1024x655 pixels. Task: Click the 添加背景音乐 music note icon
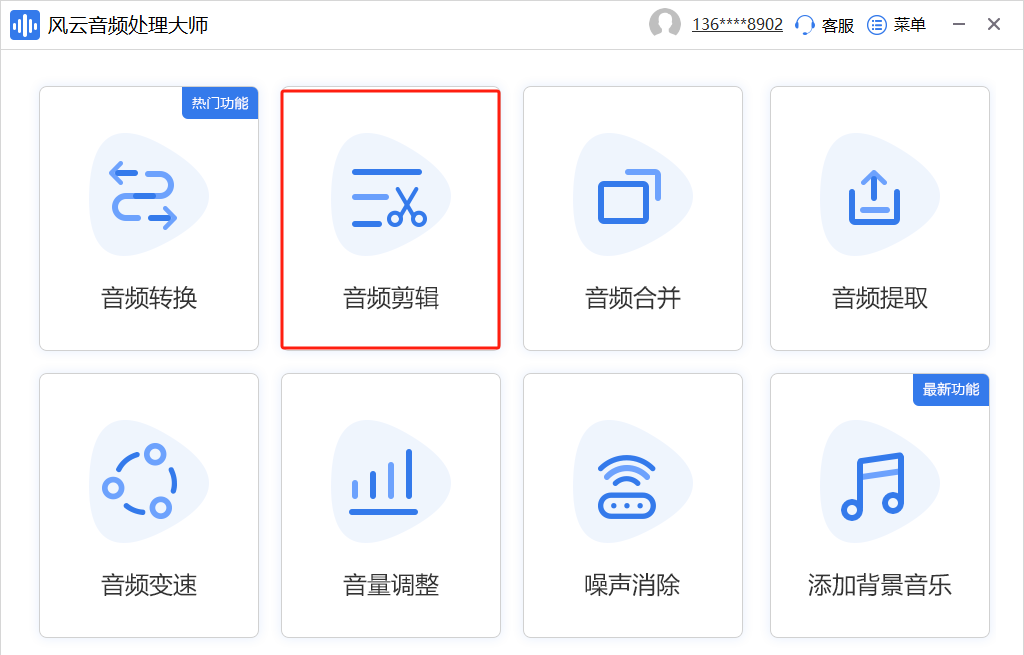click(873, 487)
